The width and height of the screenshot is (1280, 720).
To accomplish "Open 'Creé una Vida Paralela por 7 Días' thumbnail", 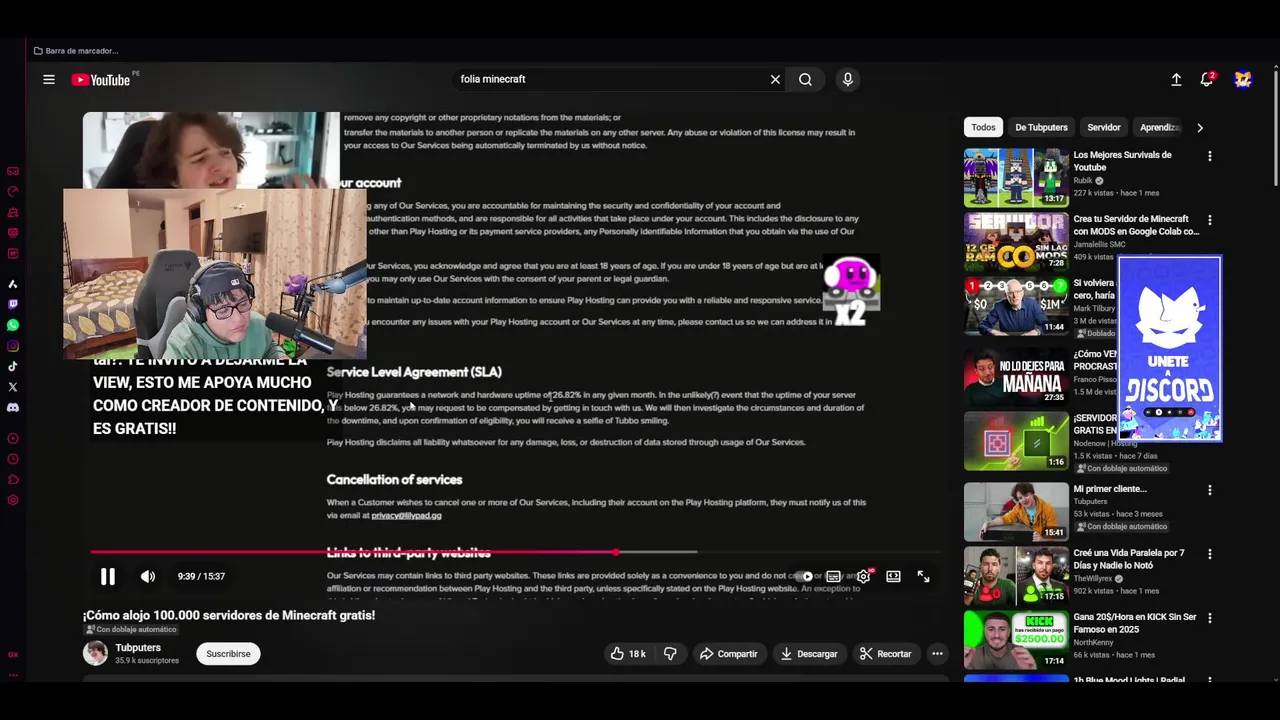I will pos(1016,575).
